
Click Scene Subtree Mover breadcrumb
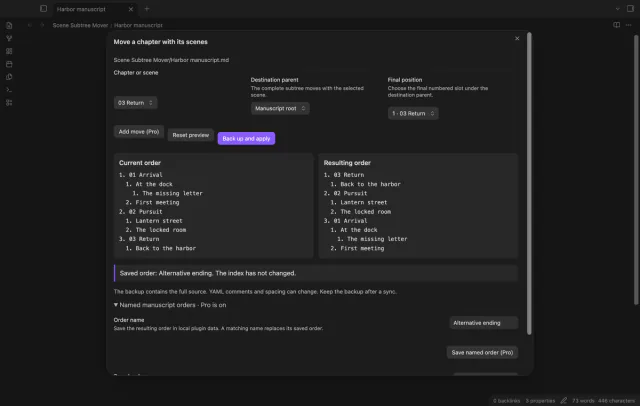80,25
